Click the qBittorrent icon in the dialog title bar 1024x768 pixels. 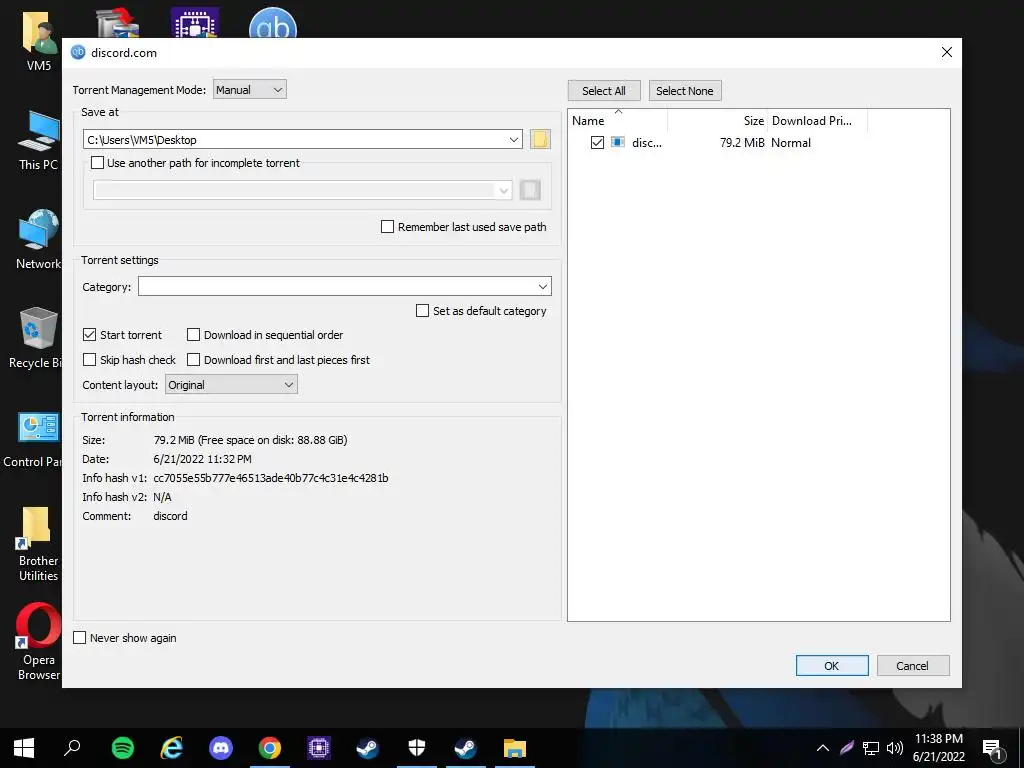tap(78, 52)
